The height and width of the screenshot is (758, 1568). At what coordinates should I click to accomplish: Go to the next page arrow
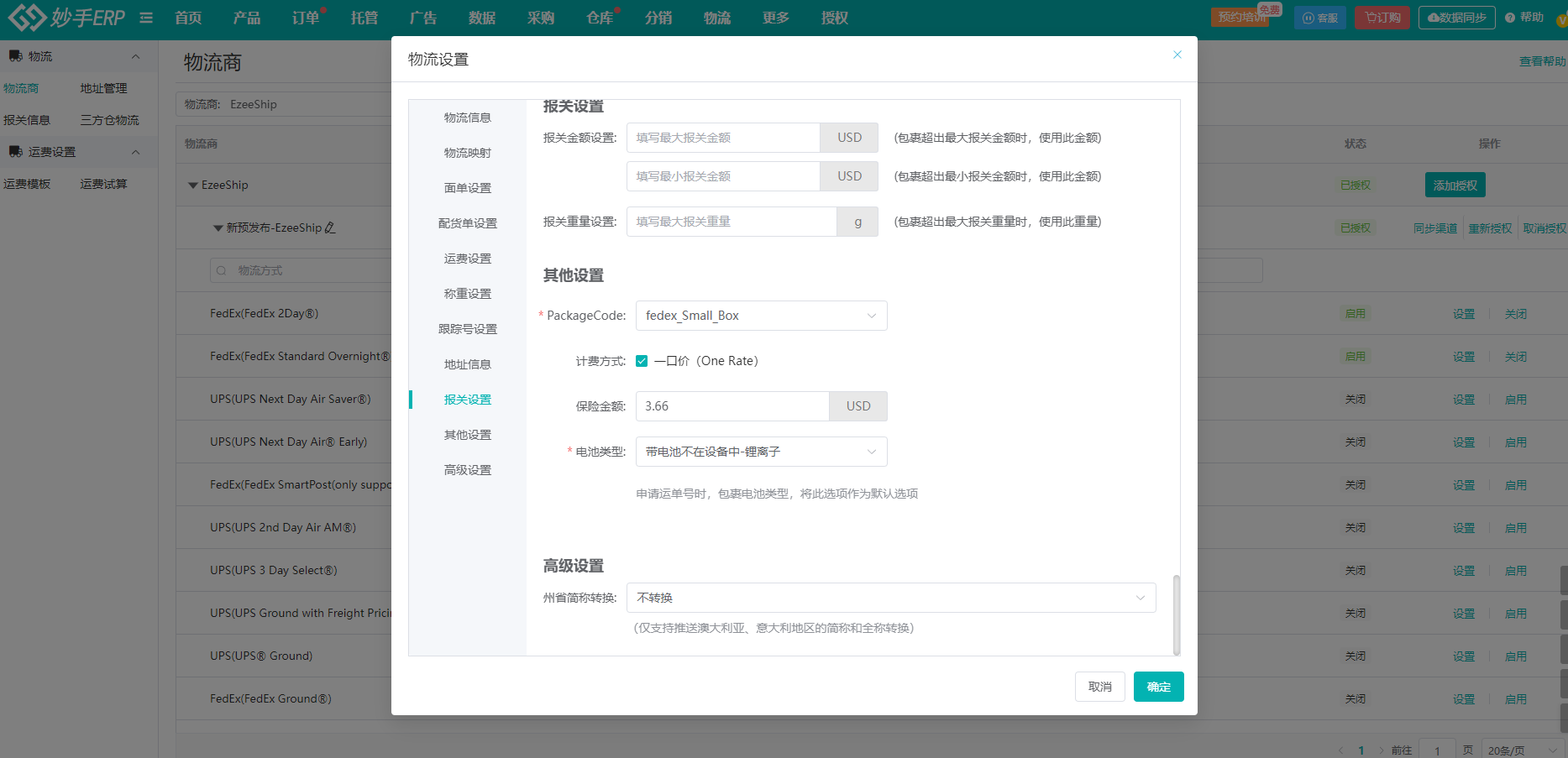point(1380,750)
